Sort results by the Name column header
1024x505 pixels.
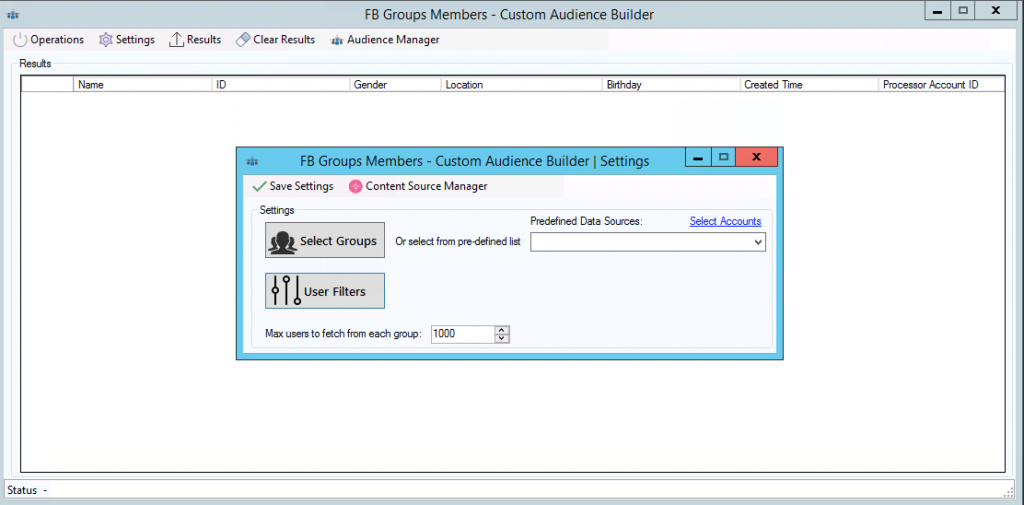pyautogui.click(x=142, y=84)
